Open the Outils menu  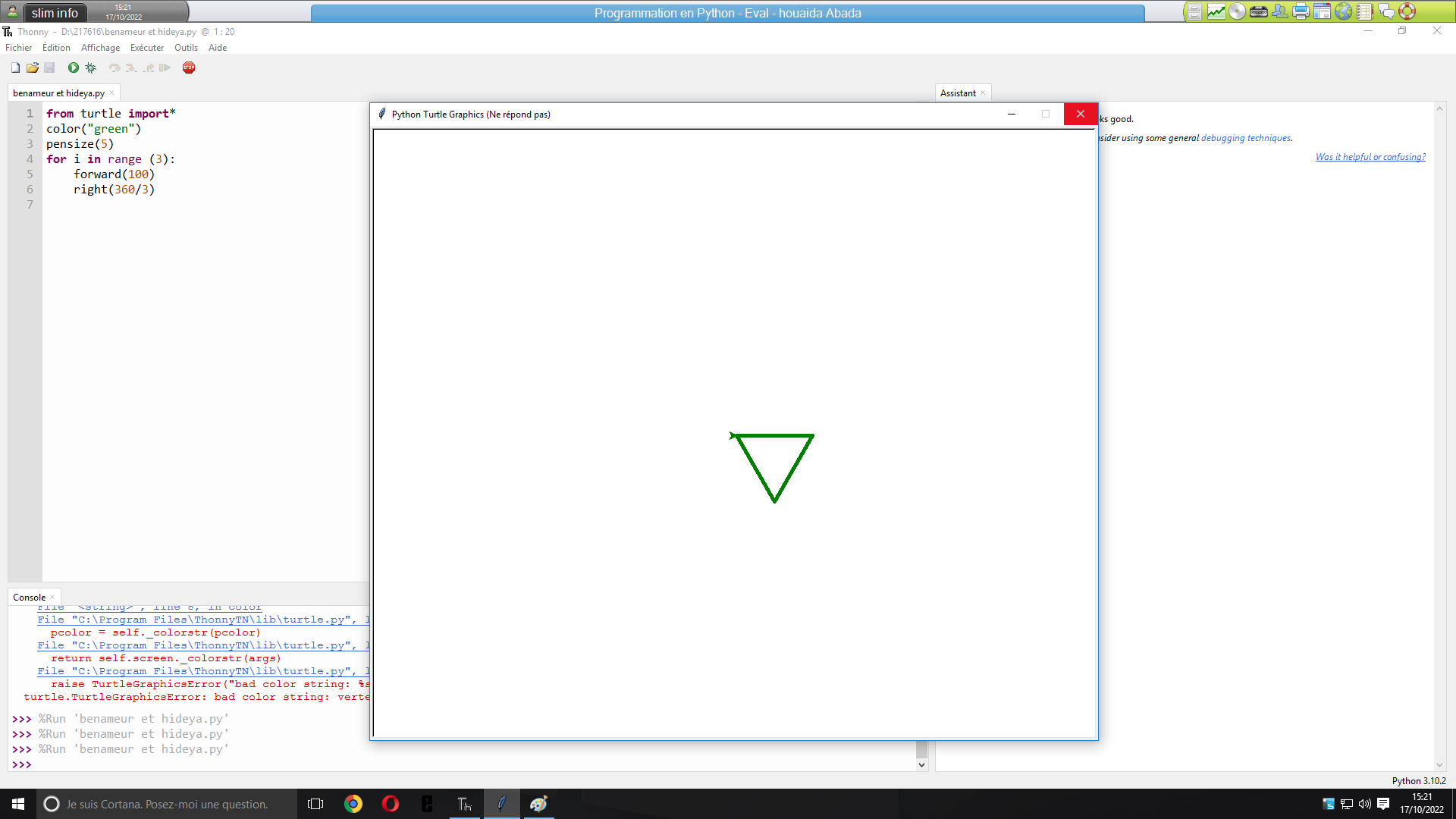click(x=186, y=47)
